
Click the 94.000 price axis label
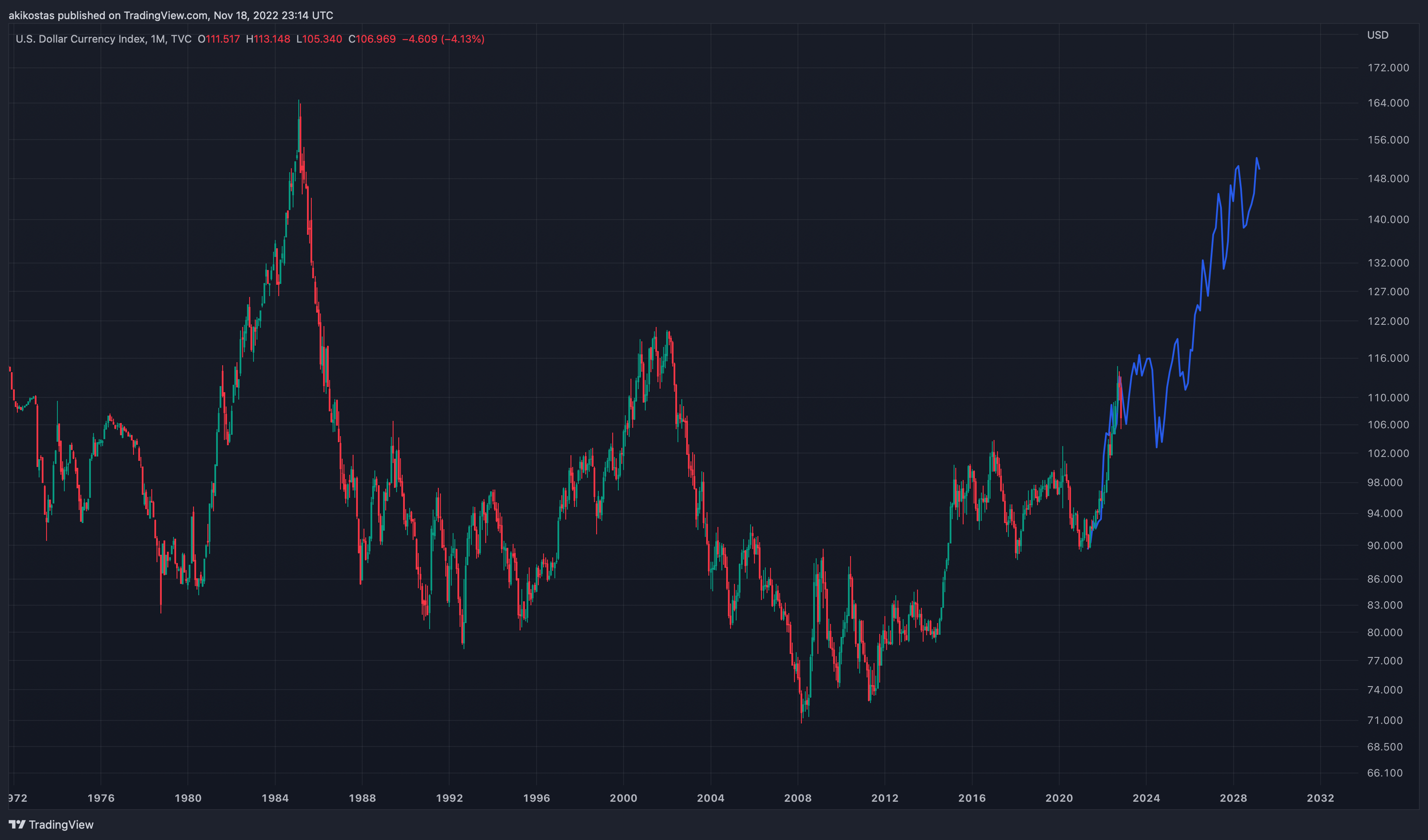coord(1385,513)
